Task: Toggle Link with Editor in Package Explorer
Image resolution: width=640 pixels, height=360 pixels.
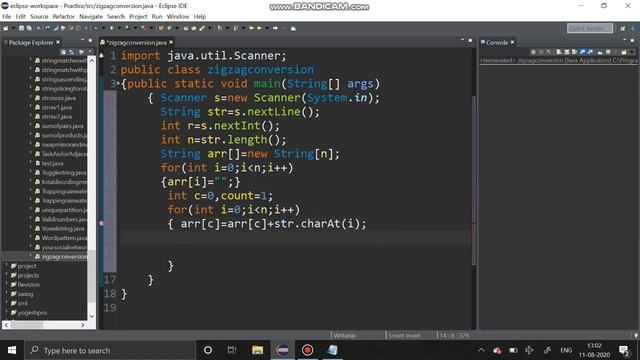Action: pos(71,52)
